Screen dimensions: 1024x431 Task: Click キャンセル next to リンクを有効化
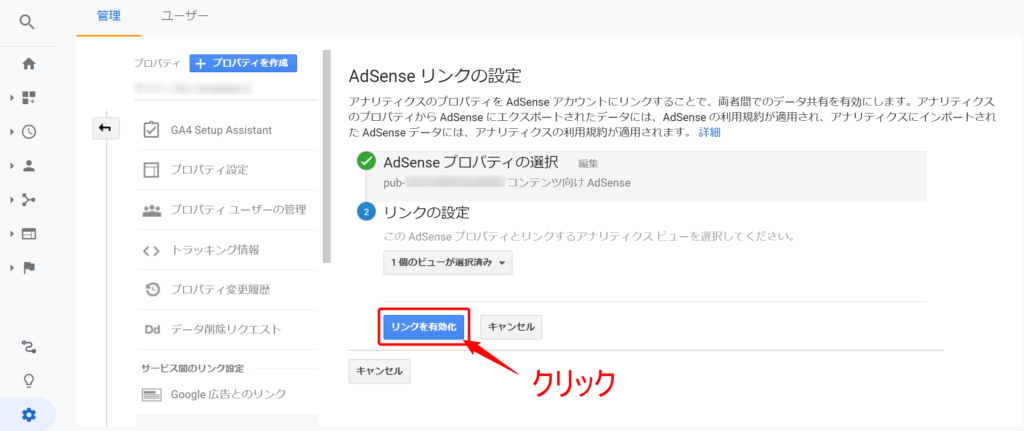(511, 327)
